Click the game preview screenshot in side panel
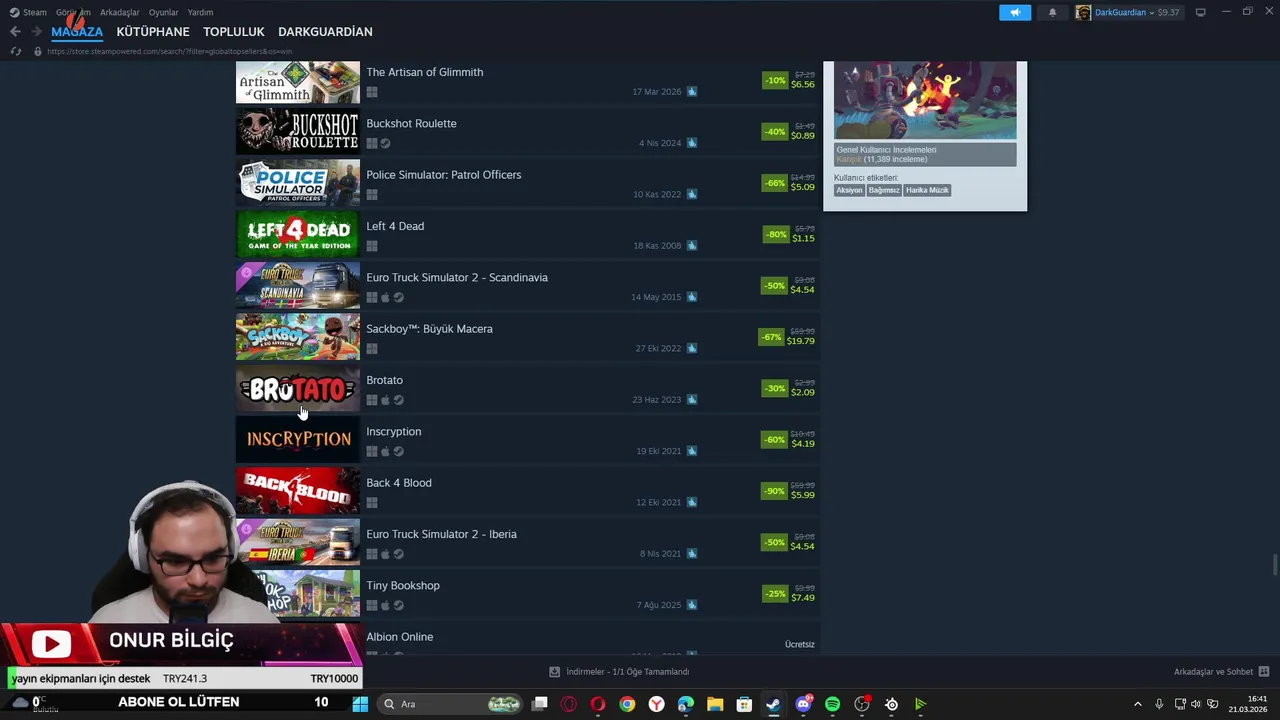Image resolution: width=1280 pixels, height=720 pixels. click(925, 100)
